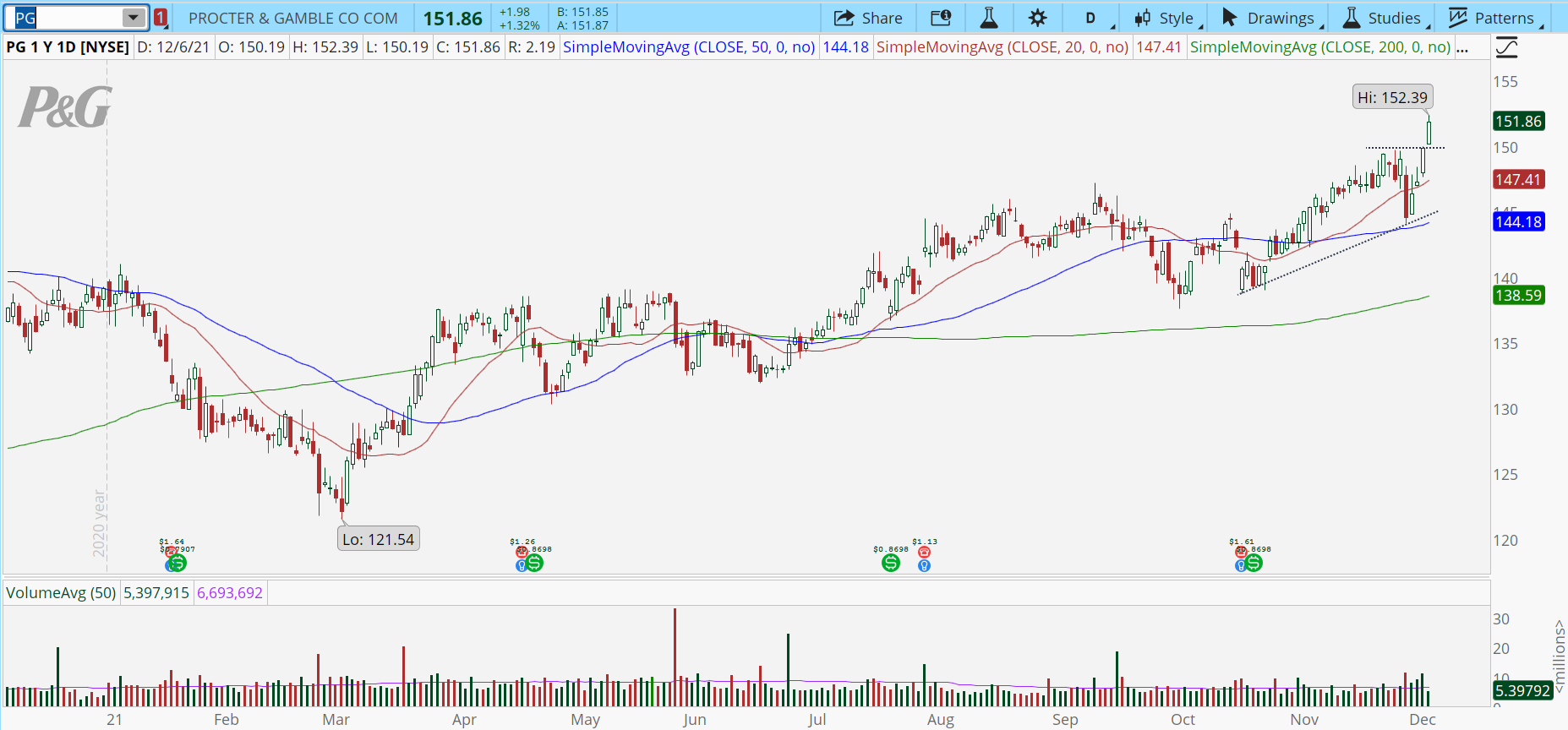Viewport: 1568px width, 730px height.
Task: Click the blue 144.18 moving average axis label
Action: (1519, 221)
